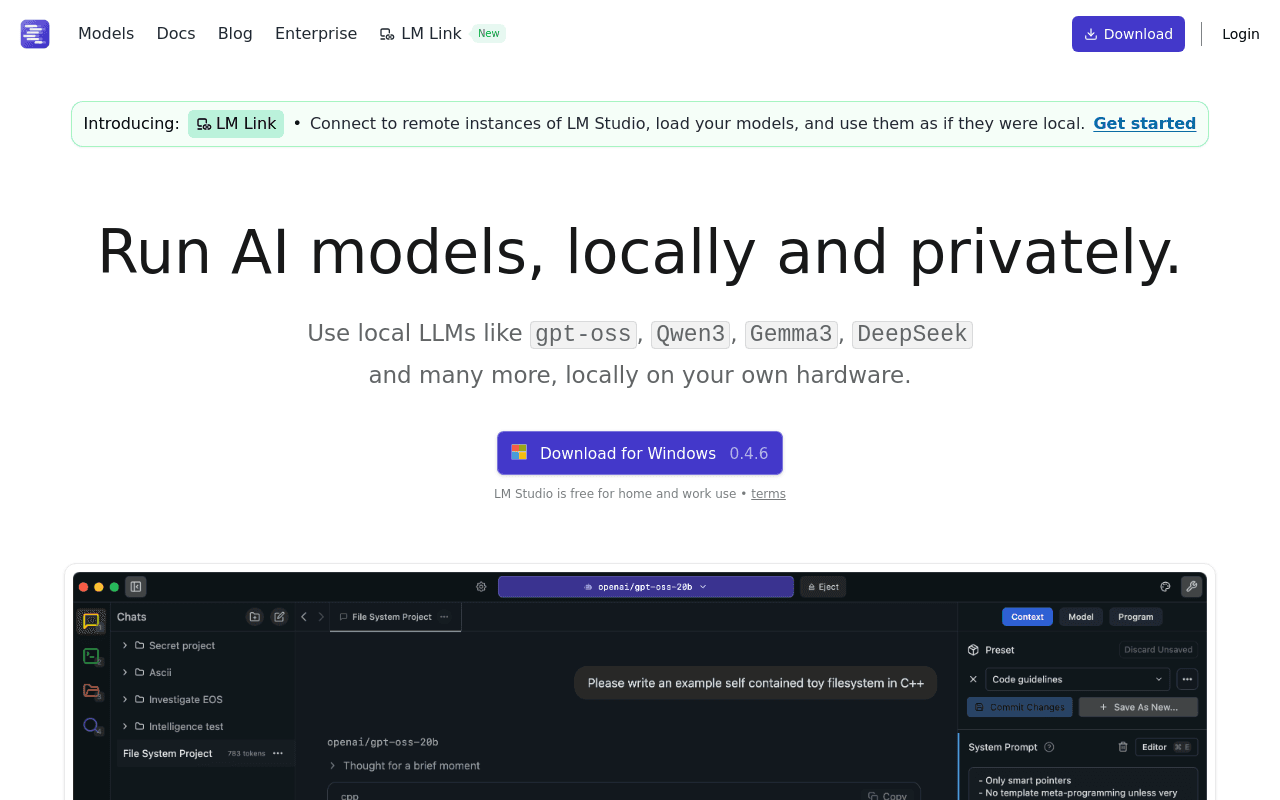Screen dimensions: 1280x800
Task: Go to the Blog
Action: pyautogui.click(x=235, y=34)
